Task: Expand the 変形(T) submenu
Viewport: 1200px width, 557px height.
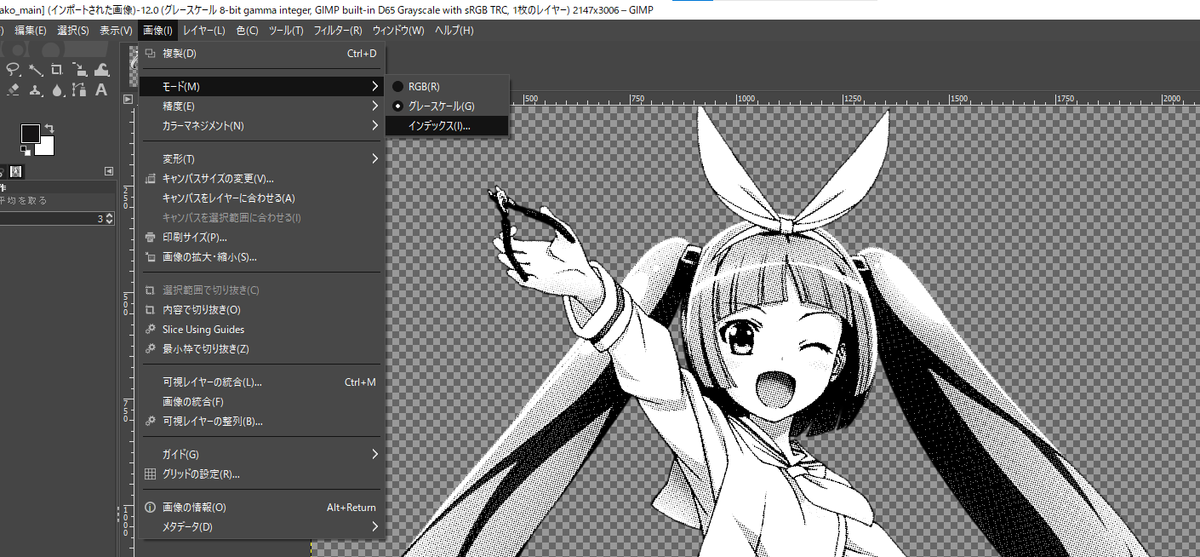Action: [x=260, y=158]
